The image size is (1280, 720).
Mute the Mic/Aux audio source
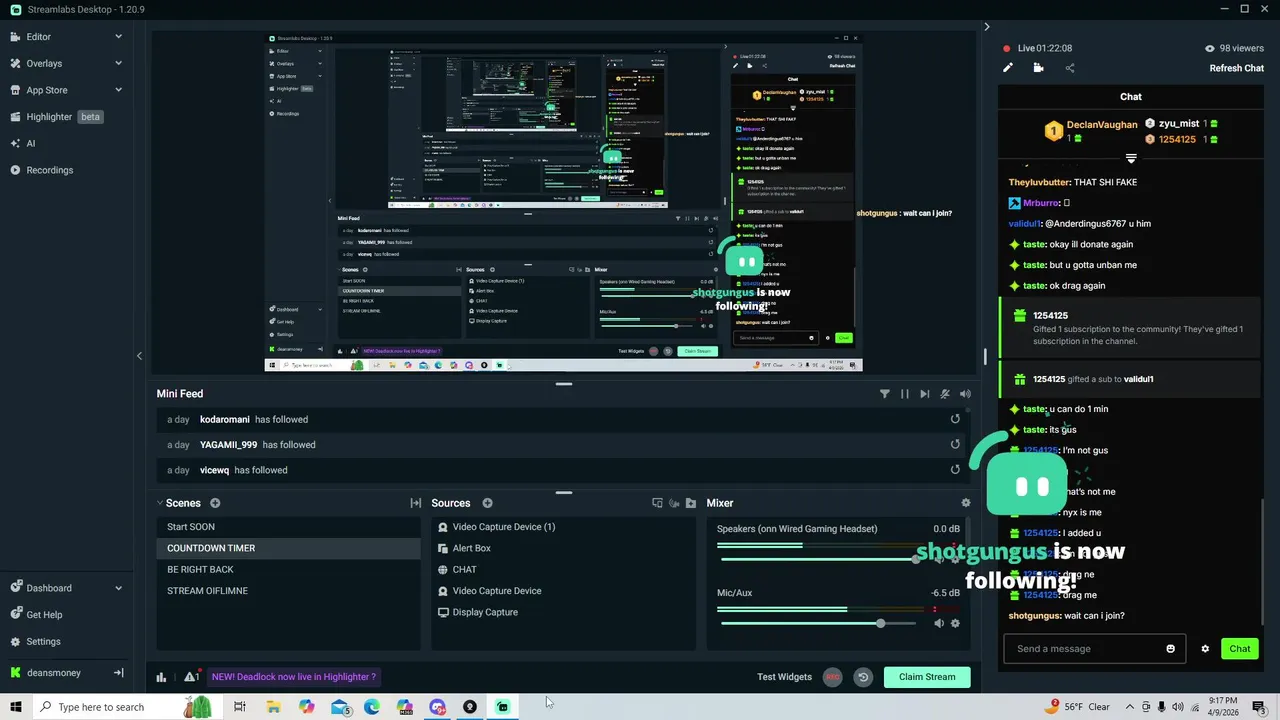pos(939,624)
